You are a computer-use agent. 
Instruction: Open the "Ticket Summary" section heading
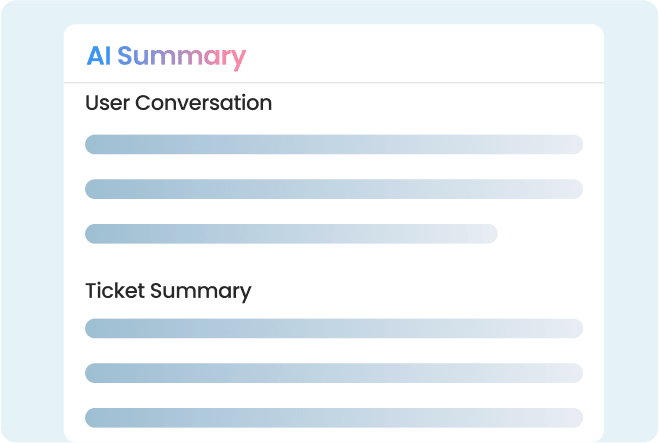click(168, 291)
